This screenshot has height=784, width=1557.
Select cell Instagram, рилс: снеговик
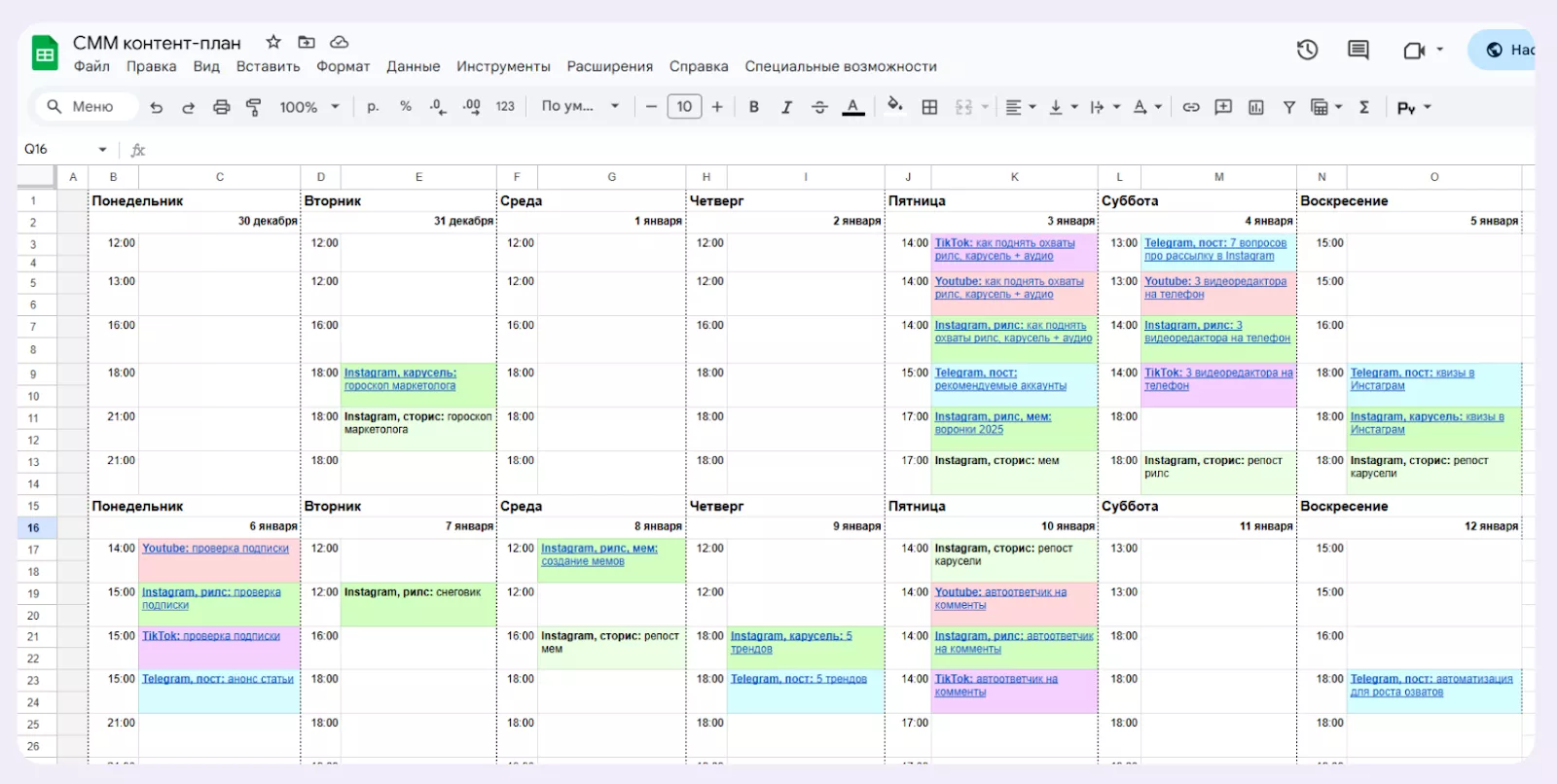pos(418,604)
